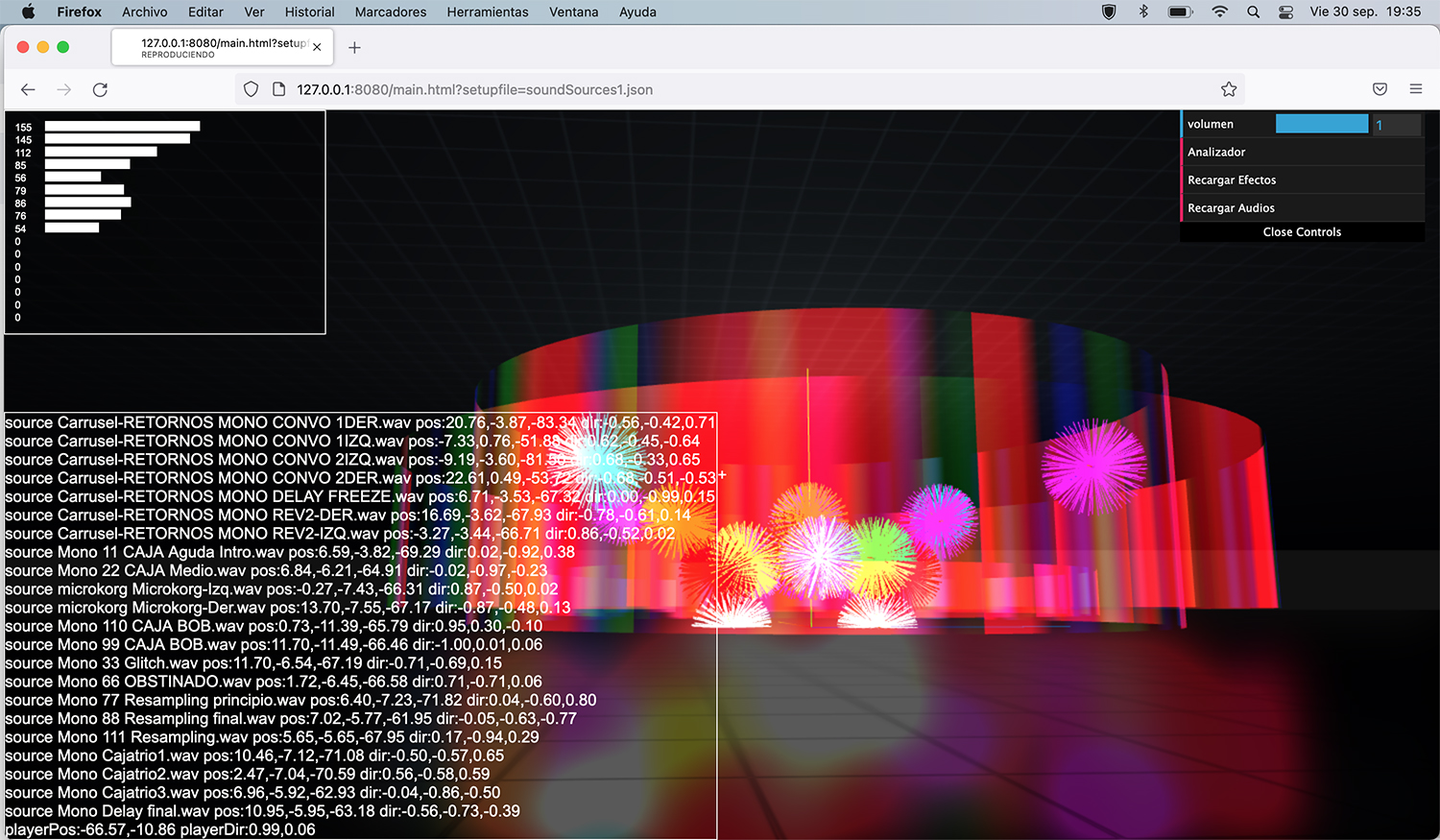Click the Wi-Fi status icon
The width and height of the screenshot is (1440, 840).
point(1219,12)
